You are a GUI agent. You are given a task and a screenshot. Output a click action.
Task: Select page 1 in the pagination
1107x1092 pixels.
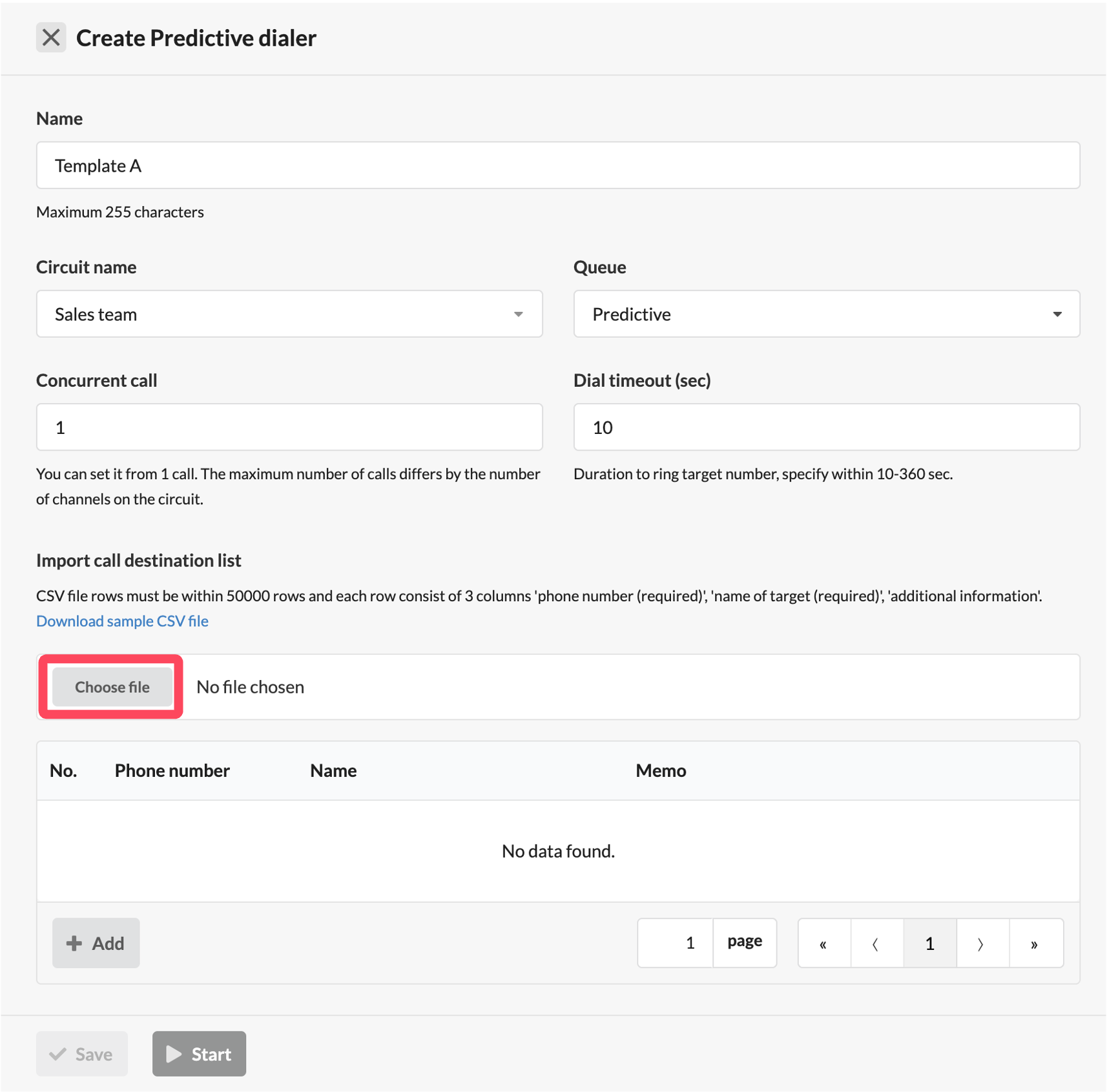coord(929,943)
